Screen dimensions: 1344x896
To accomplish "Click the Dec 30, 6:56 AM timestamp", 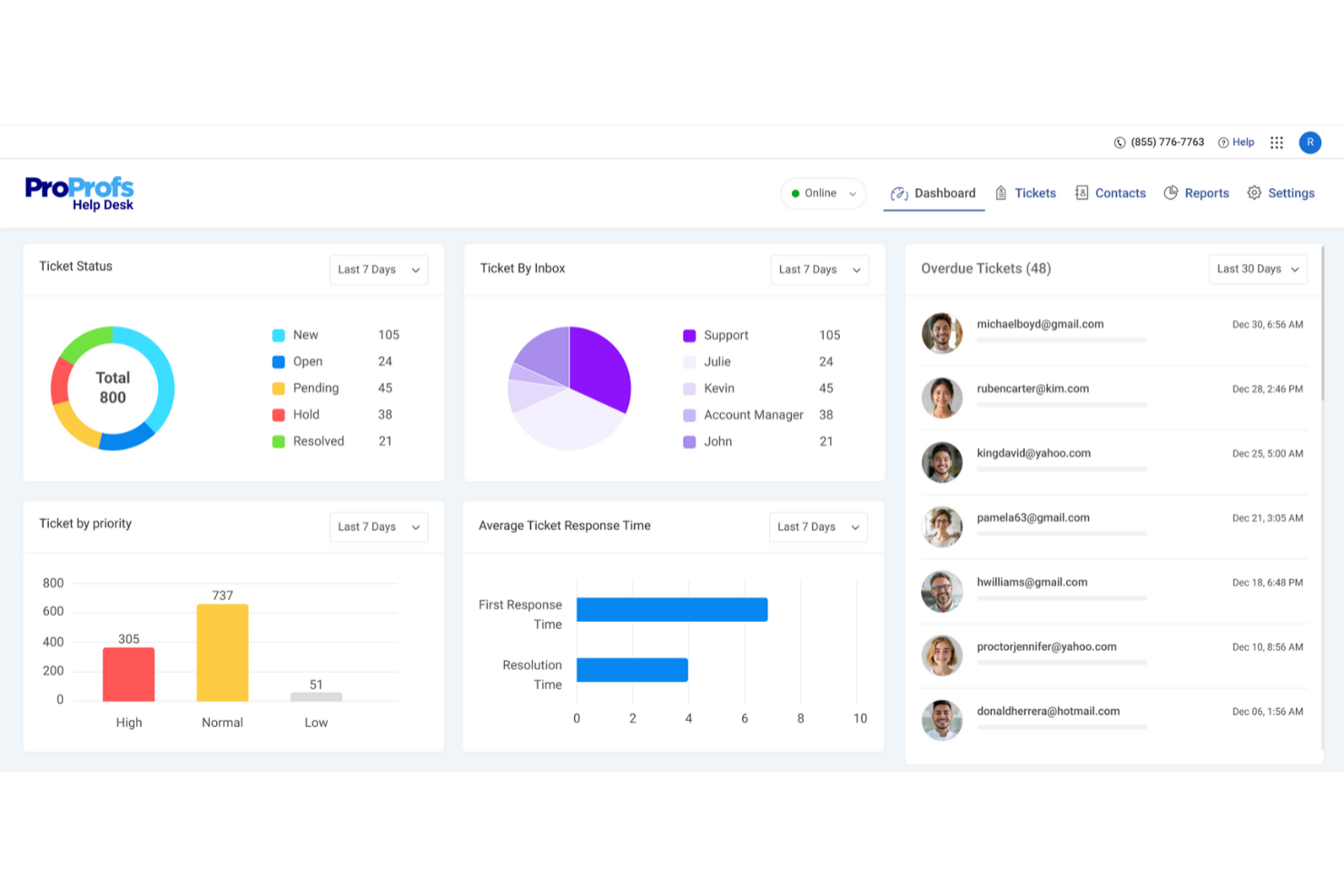I will point(1267,325).
